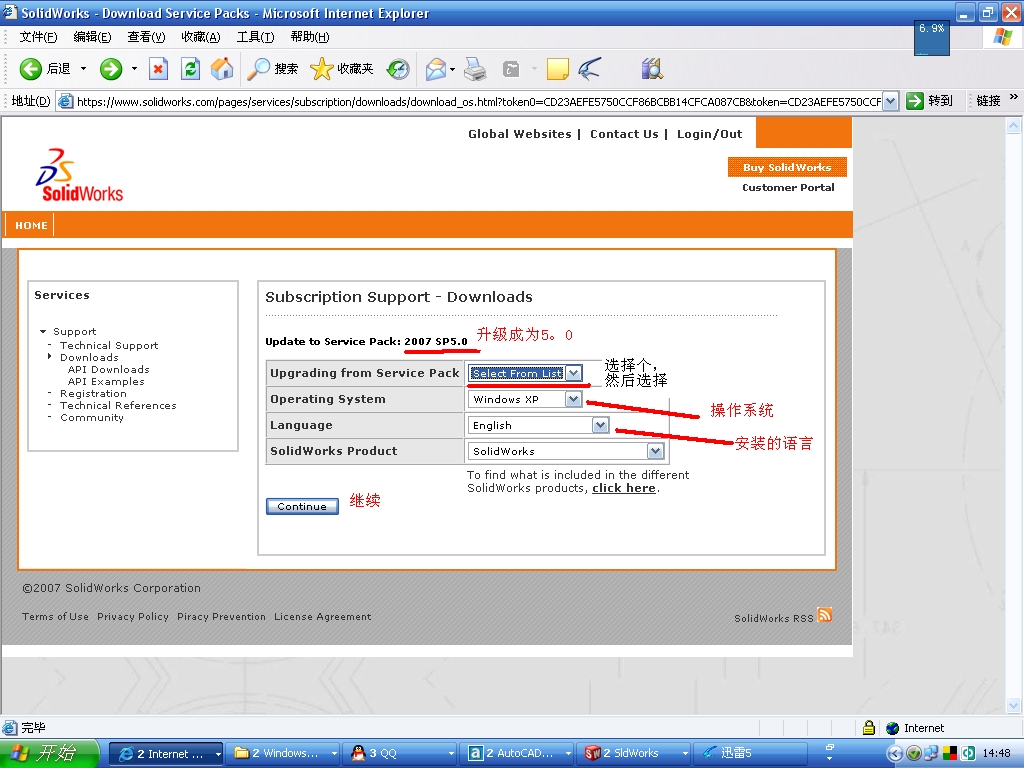Click the History toolbar icon

pos(398,69)
